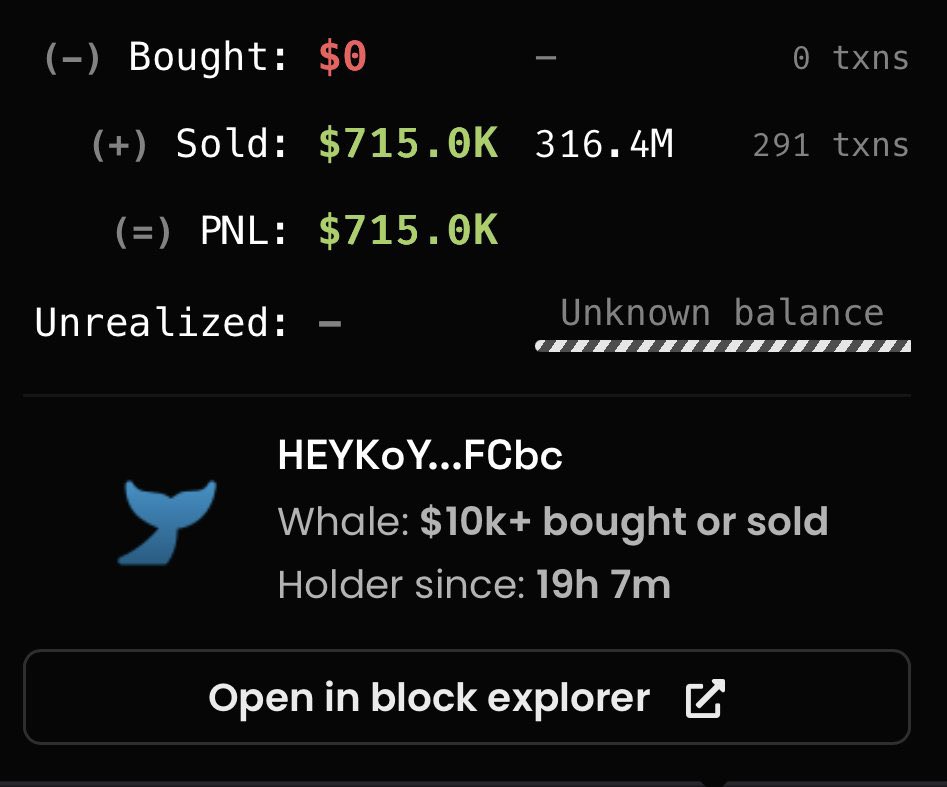The height and width of the screenshot is (787, 947).
Task: Click the 0 txns count
Action: 850,59
